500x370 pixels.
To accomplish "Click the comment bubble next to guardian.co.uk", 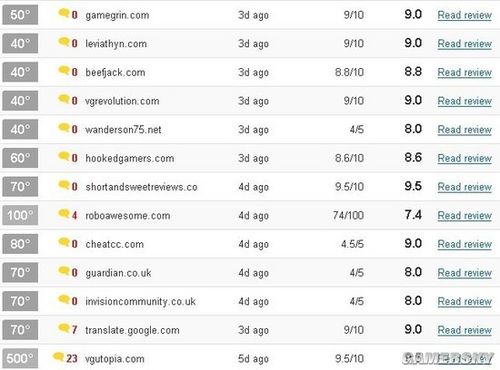I will [63, 271].
